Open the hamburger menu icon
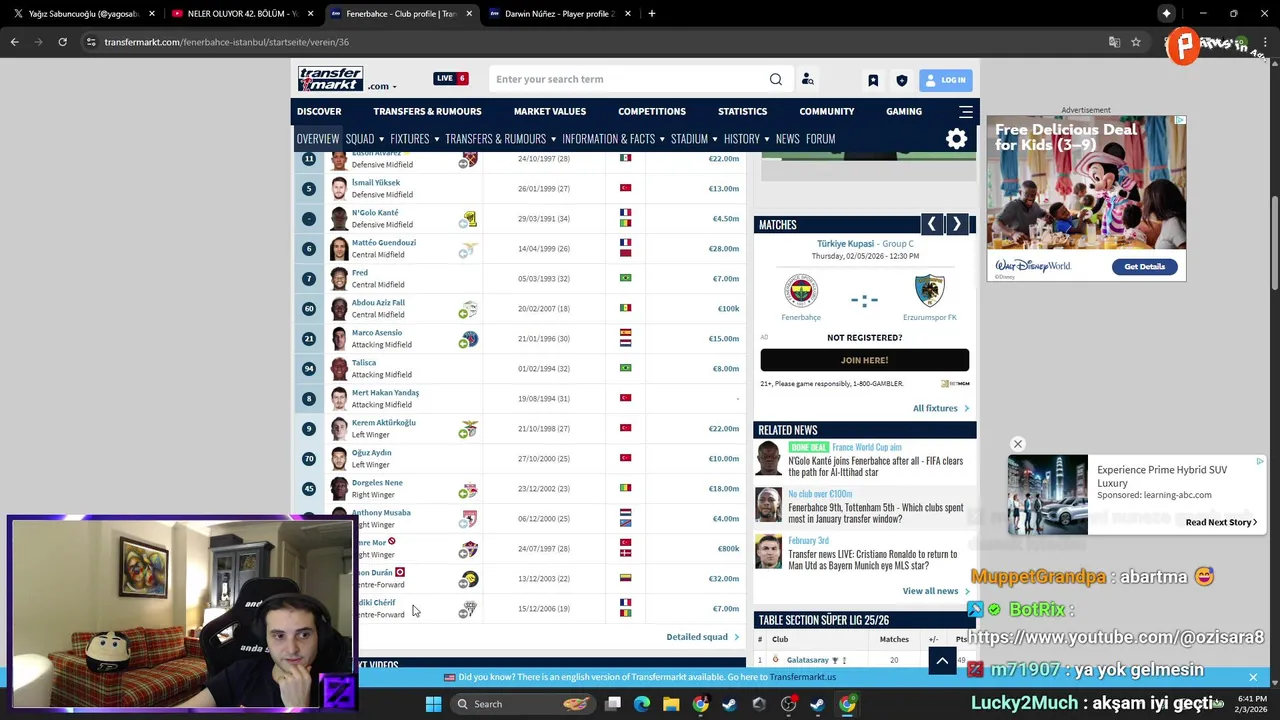This screenshot has height=720, width=1280. (966, 111)
